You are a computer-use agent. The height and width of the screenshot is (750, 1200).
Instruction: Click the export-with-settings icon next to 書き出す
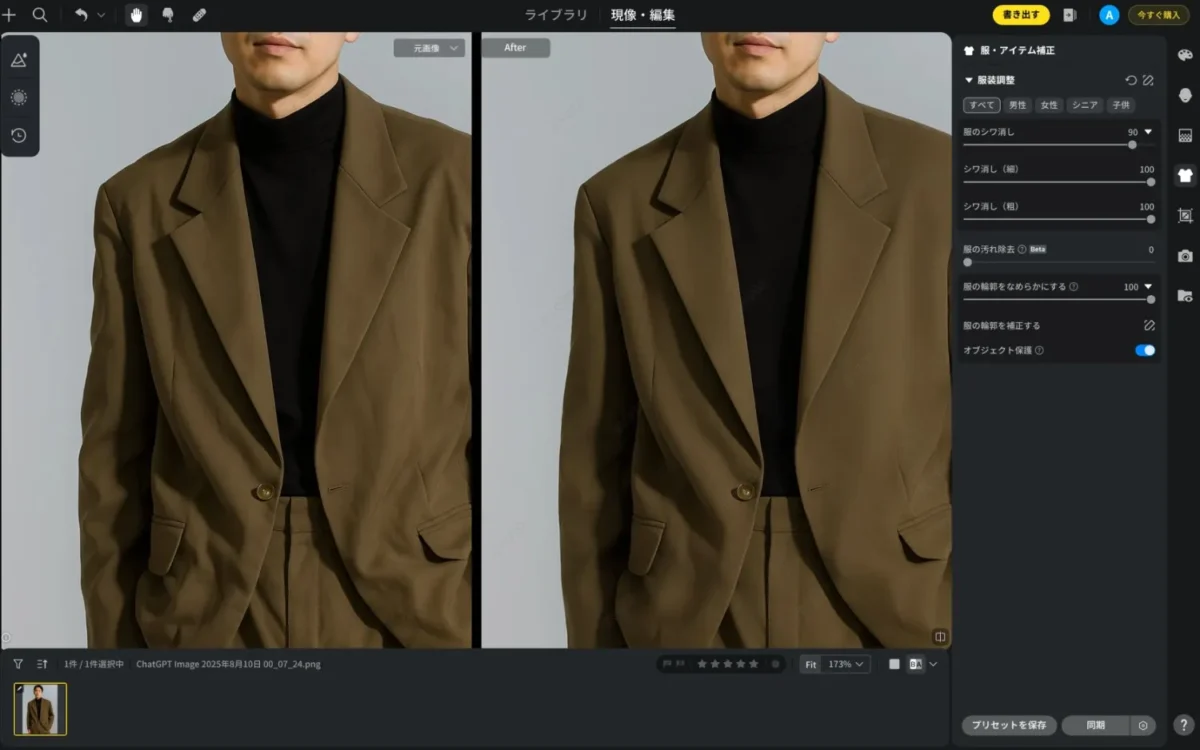point(1069,15)
